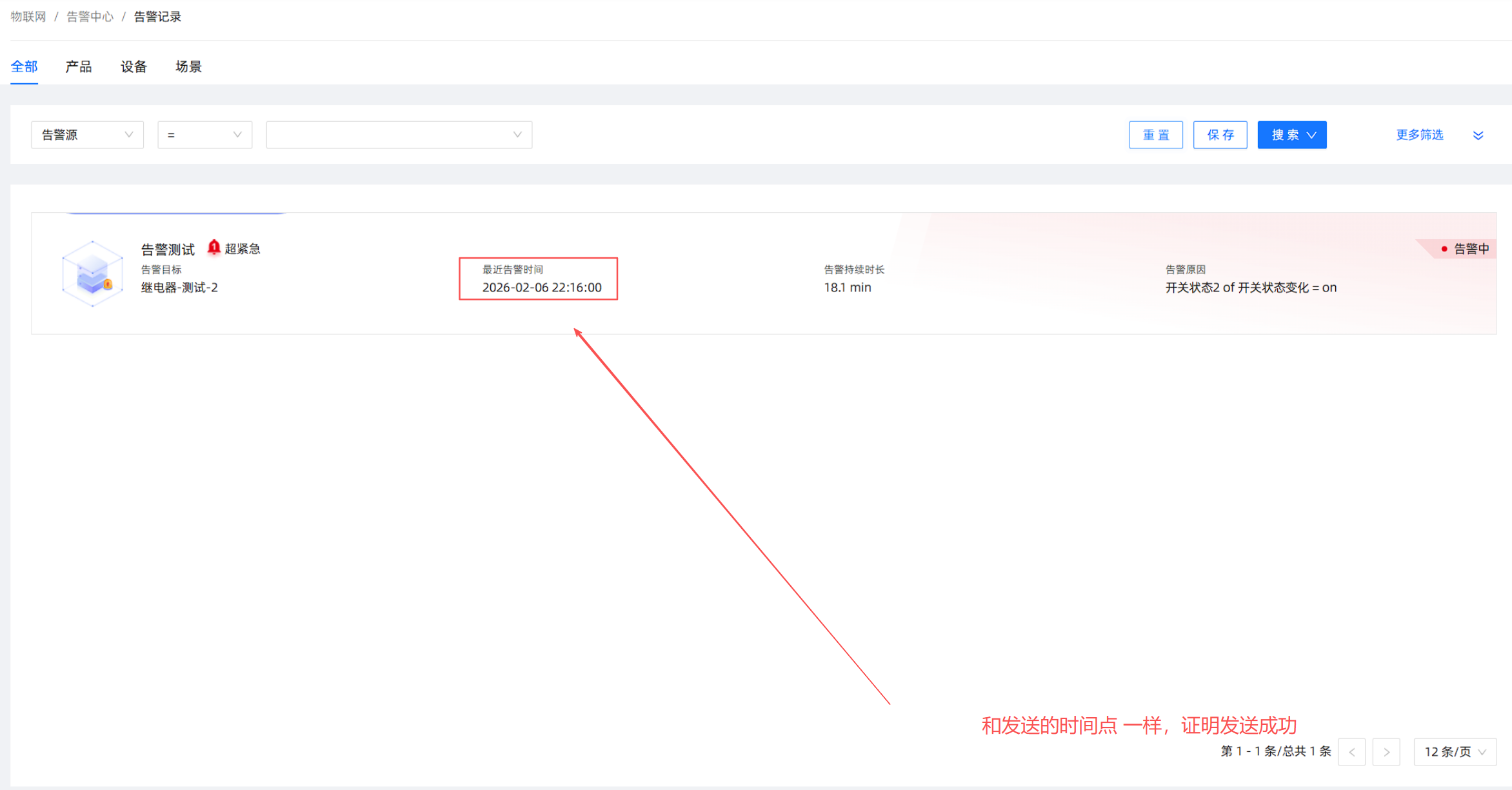Open the 告警源 filter dropdown
Image resolution: width=1512 pixels, height=790 pixels.
click(x=87, y=135)
